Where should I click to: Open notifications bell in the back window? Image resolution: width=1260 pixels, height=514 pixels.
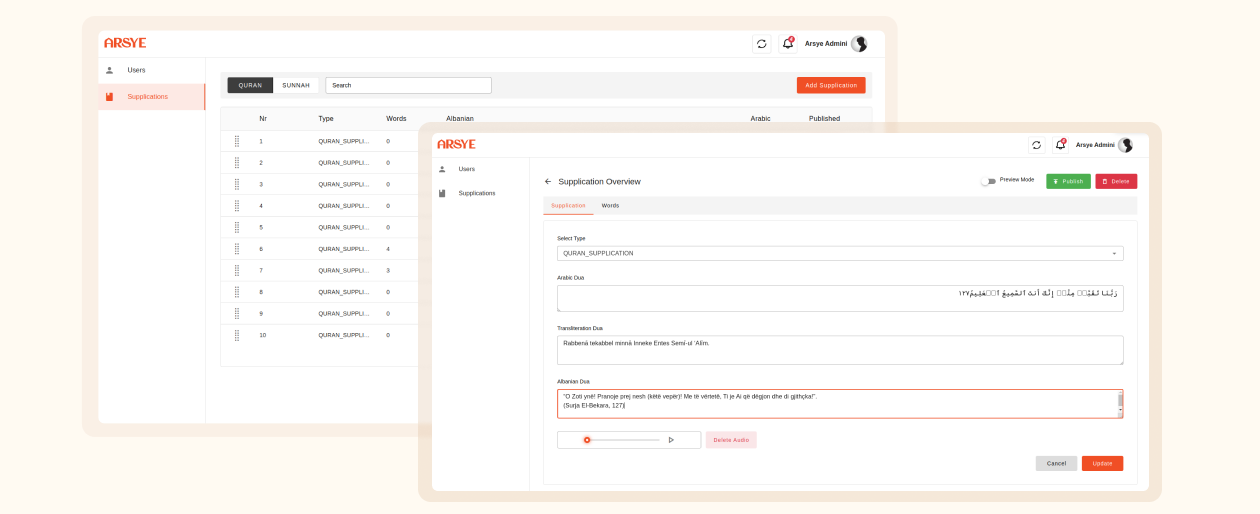[x=787, y=44]
